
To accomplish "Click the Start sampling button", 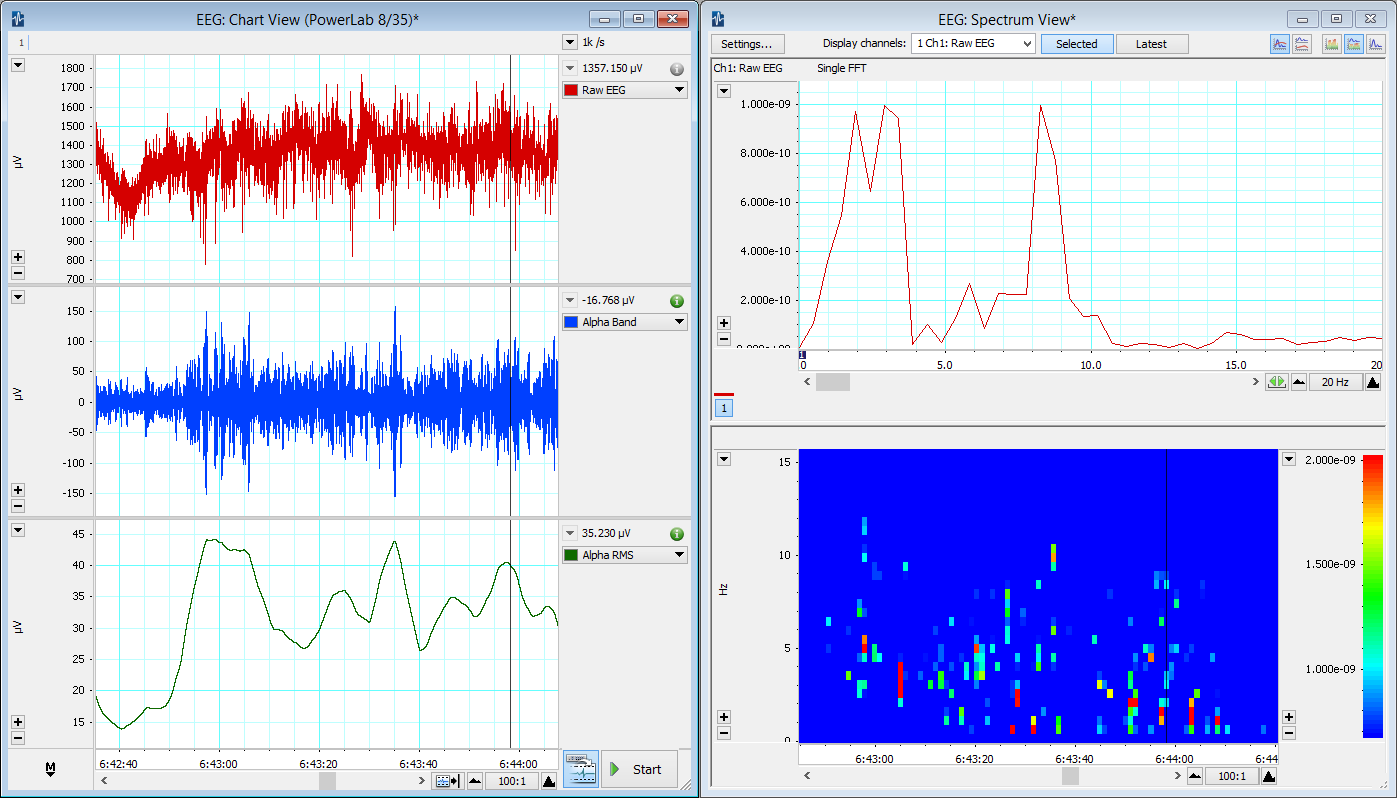I will (x=639, y=769).
